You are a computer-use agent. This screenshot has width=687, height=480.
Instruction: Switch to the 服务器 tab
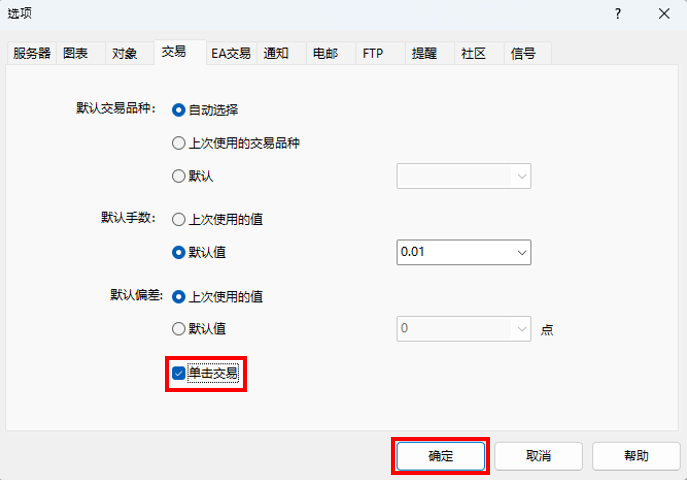point(32,54)
